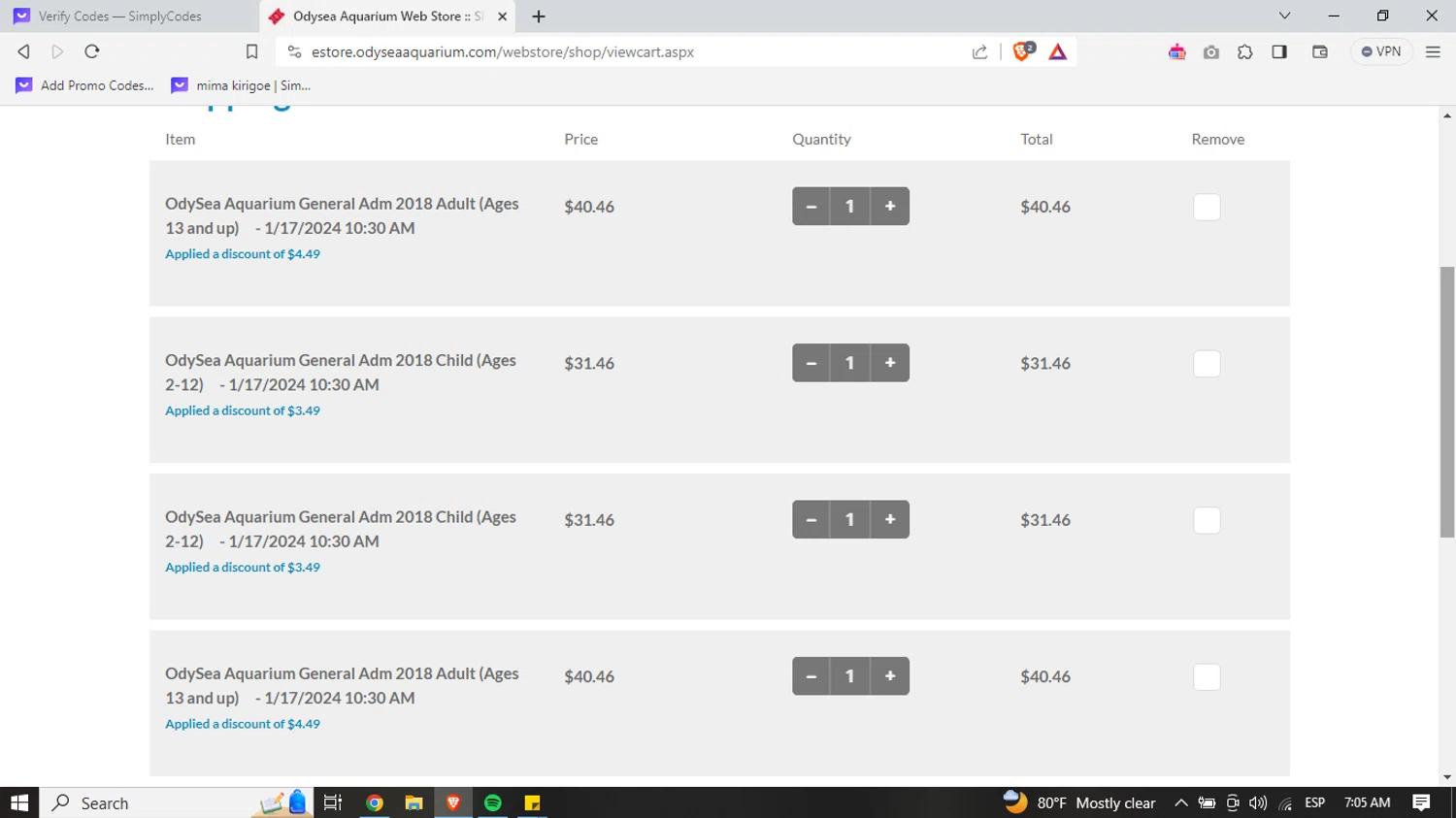Open the Extensions puzzle-piece icon
Viewport: 1456px width, 818px height.
tap(1244, 52)
